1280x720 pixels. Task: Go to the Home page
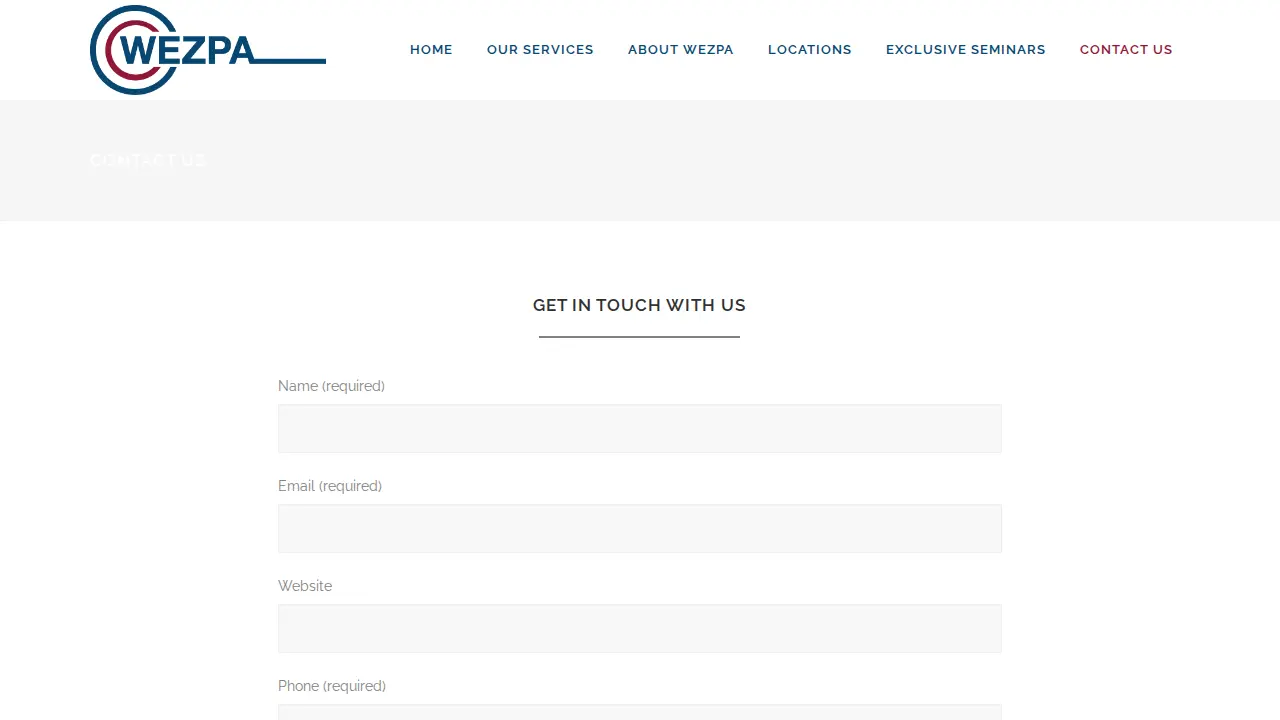(431, 50)
